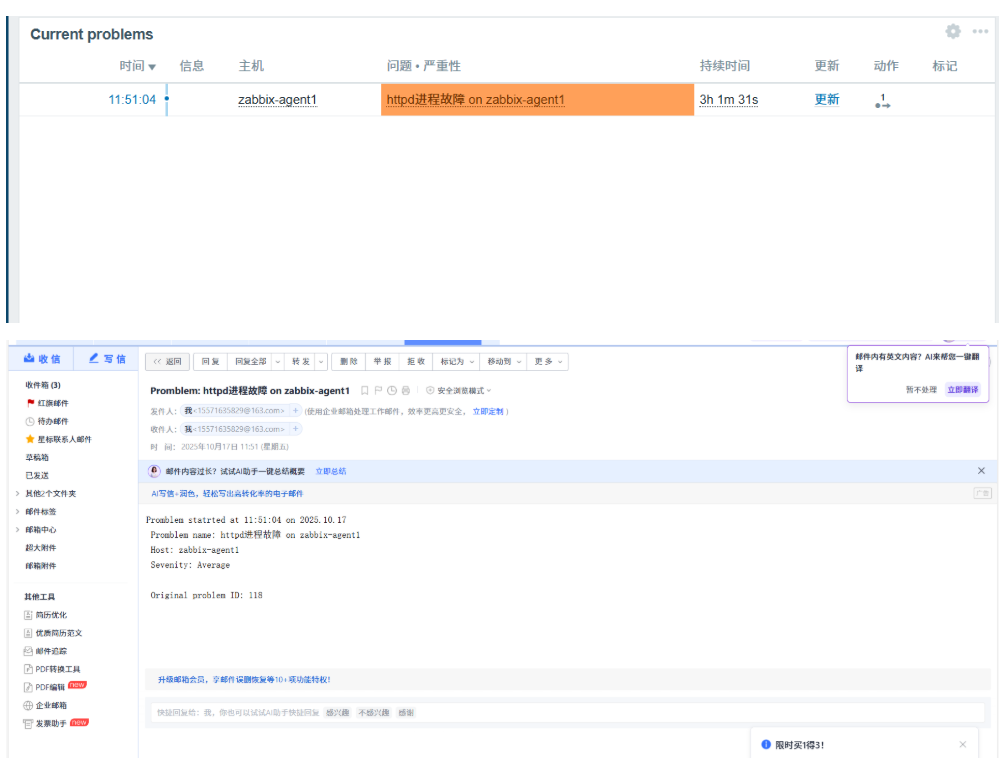Image resolution: width=1001 pixels, height=758 pixels.
Task: Click the PDF转换工具 icon
Action: (28, 669)
